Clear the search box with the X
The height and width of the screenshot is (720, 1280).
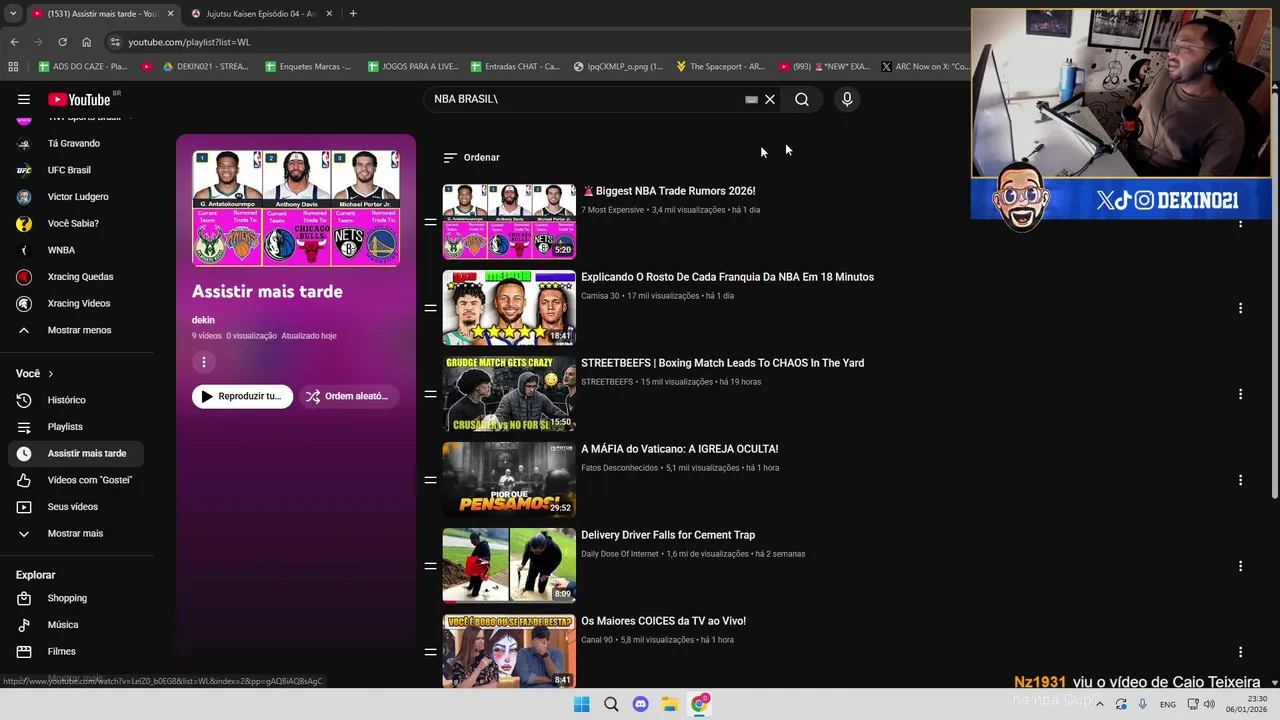click(770, 99)
